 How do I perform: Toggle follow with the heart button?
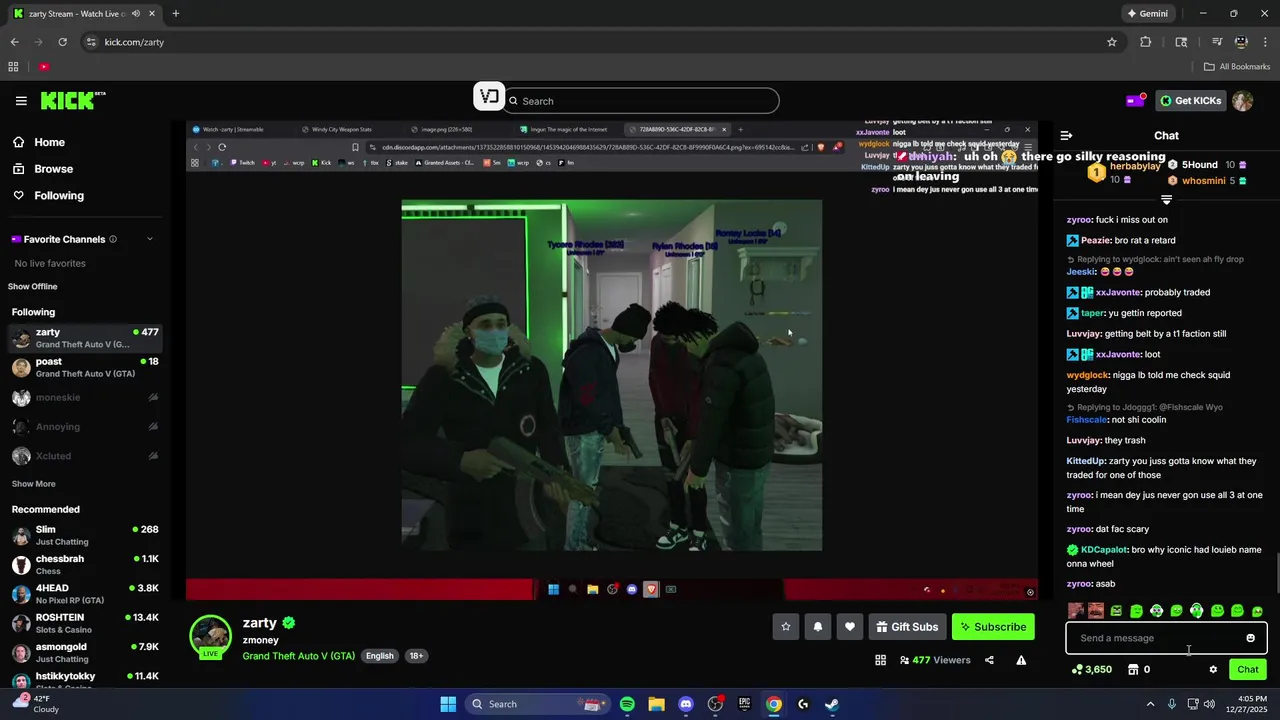850,627
